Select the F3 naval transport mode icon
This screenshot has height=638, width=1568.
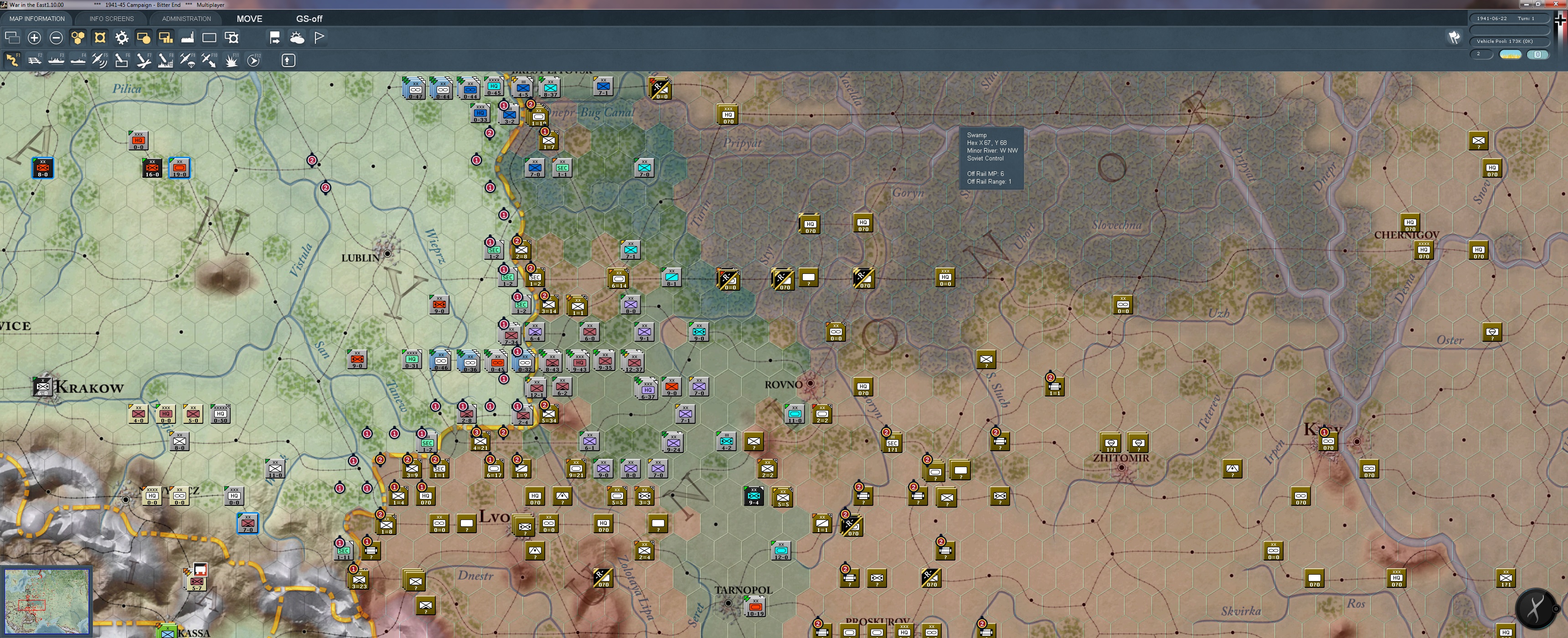pyautogui.click(x=56, y=60)
